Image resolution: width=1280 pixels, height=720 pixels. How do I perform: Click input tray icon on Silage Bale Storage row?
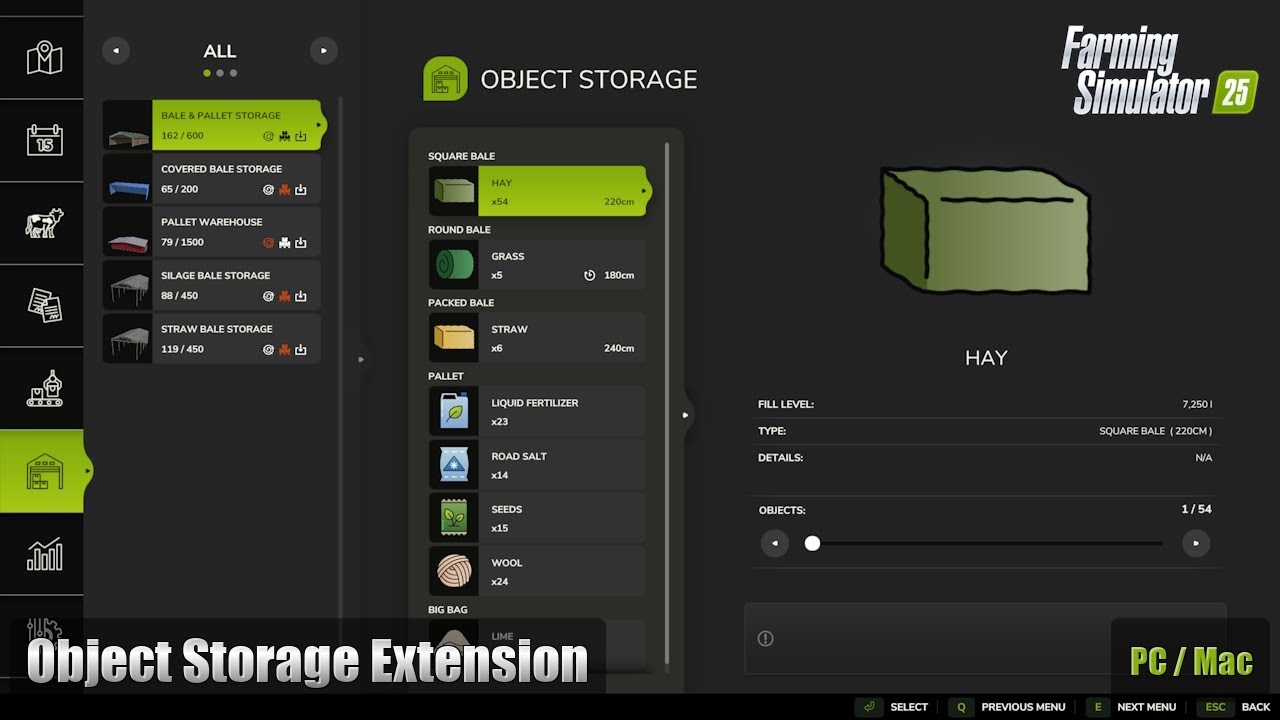coord(300,296)
